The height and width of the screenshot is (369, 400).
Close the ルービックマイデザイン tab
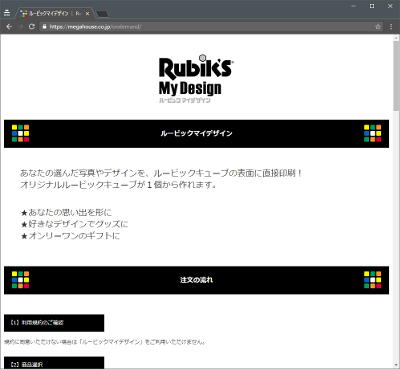[x=87, y=14]
